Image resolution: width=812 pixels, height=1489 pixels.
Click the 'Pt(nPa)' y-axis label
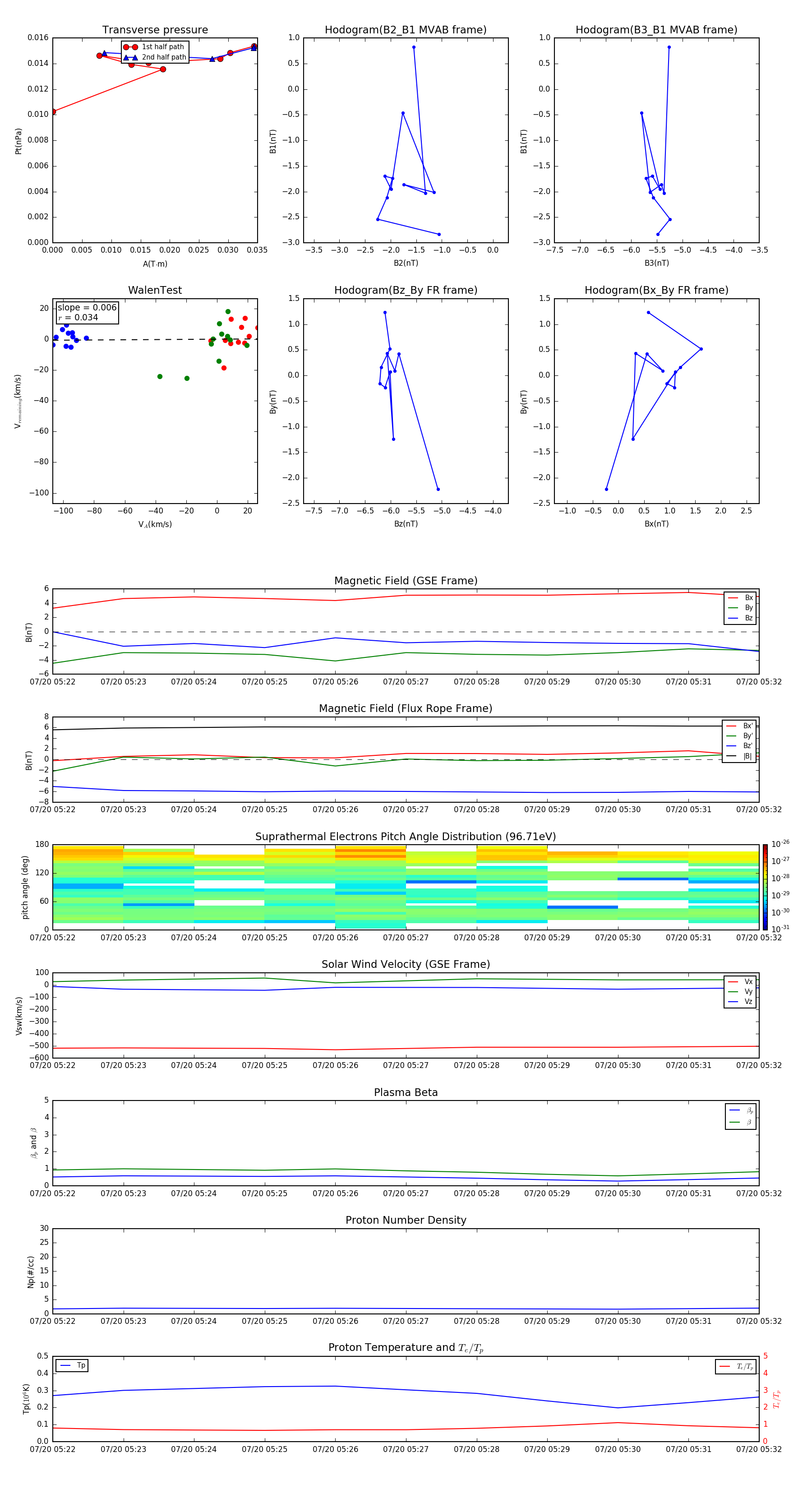[18, 141]
